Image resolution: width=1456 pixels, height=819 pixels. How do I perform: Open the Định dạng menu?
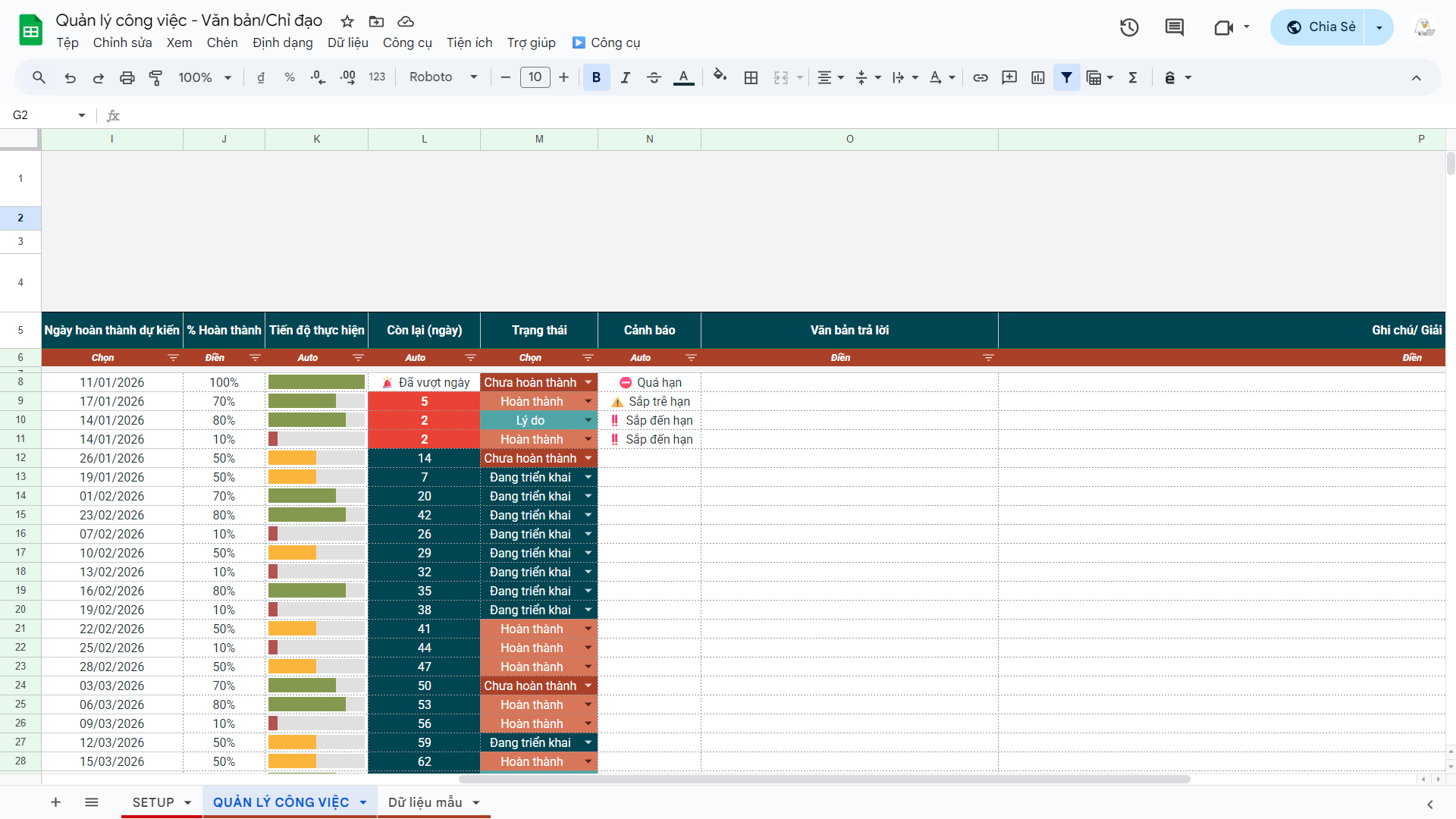tap(282, 42)
